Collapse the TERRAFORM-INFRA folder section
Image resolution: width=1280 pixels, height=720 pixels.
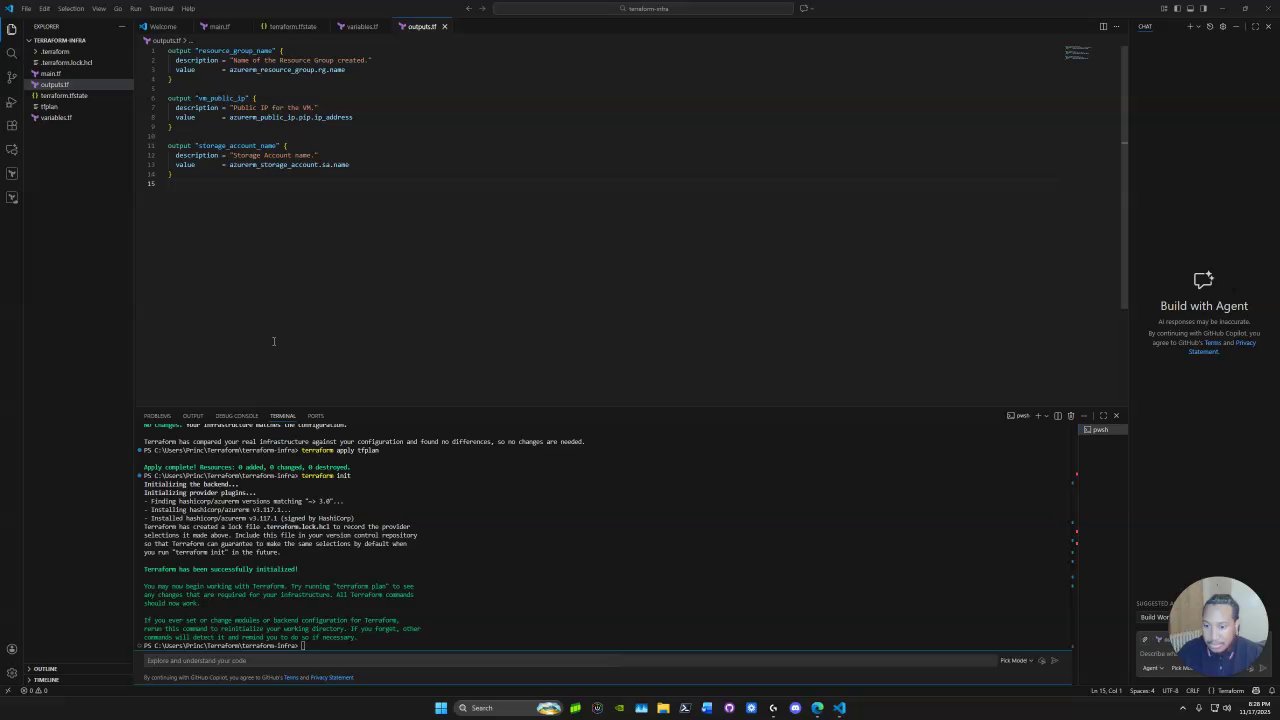coord(59,40)
